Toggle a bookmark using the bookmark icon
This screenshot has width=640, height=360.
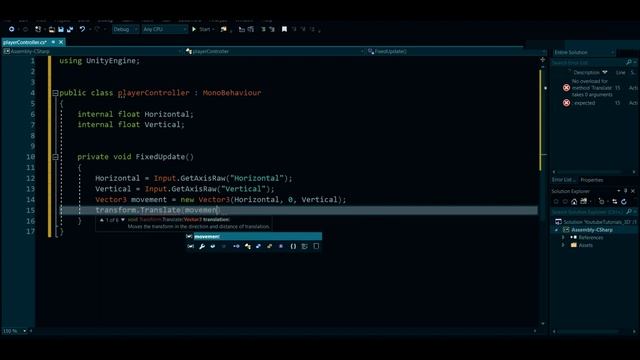click(284, 29)
